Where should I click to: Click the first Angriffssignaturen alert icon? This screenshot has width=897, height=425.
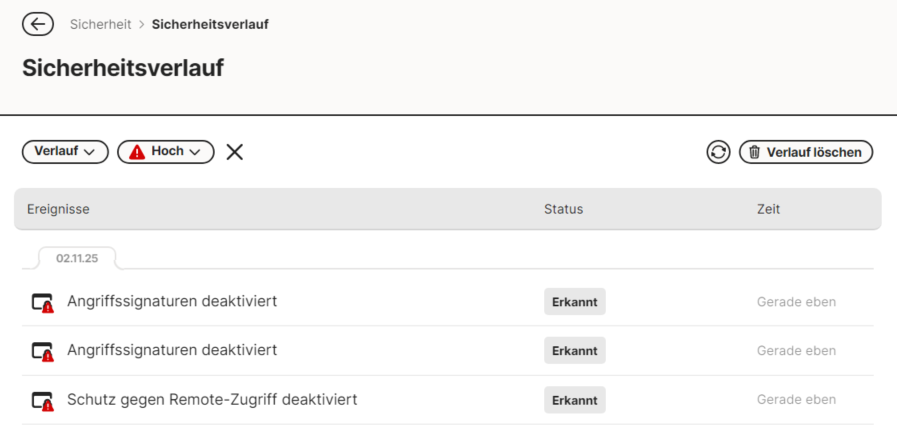[42, 302]
